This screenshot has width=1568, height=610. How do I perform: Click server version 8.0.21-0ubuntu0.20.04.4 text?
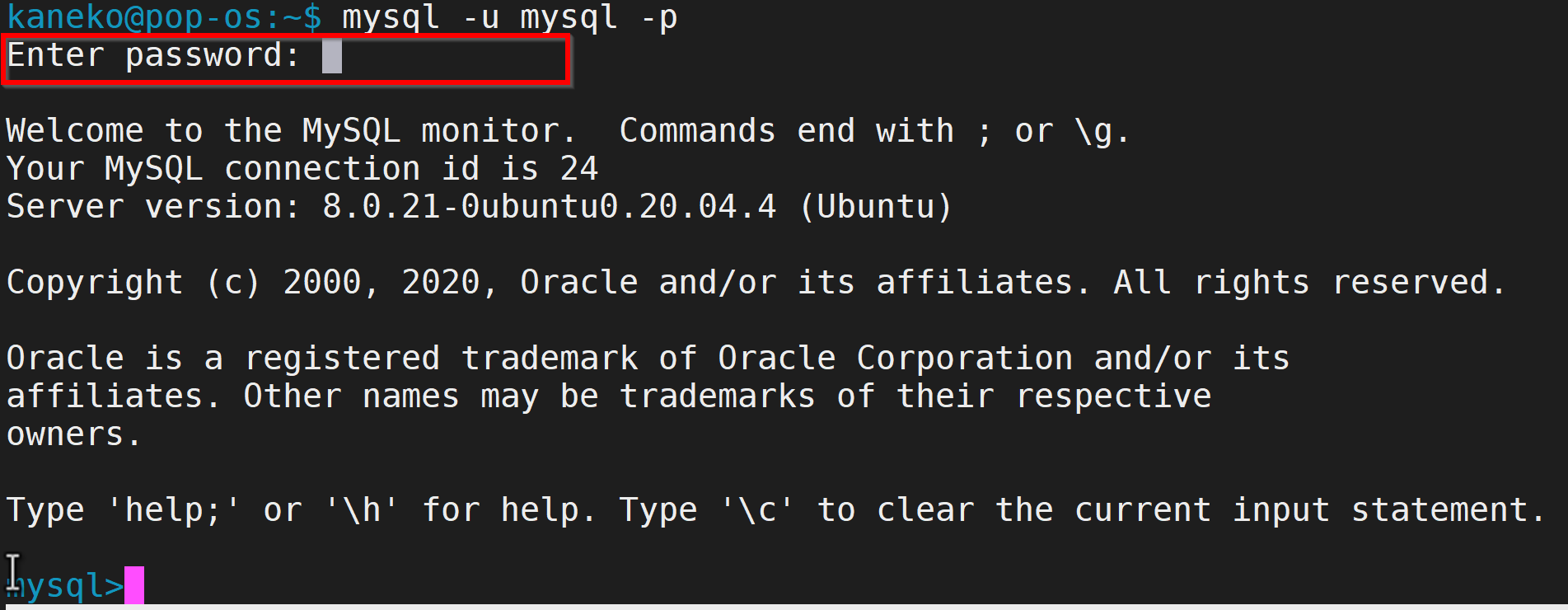(549, 207)
